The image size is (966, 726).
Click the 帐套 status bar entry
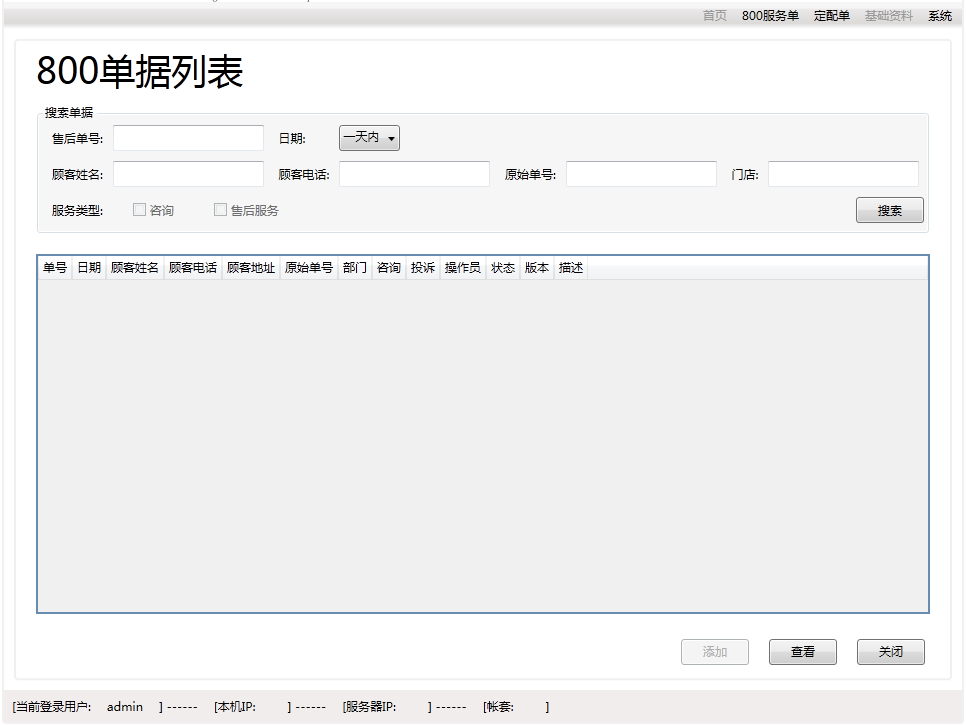pos(498,707)
